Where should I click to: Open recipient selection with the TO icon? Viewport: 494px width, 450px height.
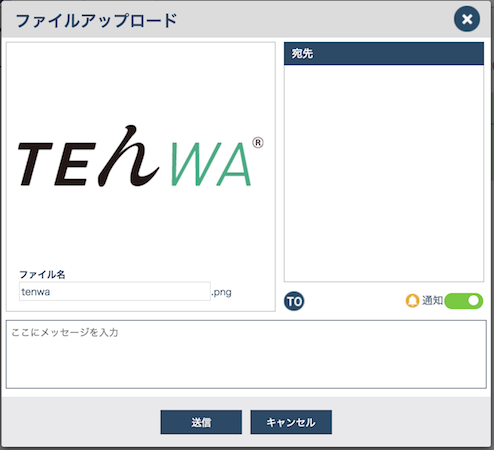294,301
